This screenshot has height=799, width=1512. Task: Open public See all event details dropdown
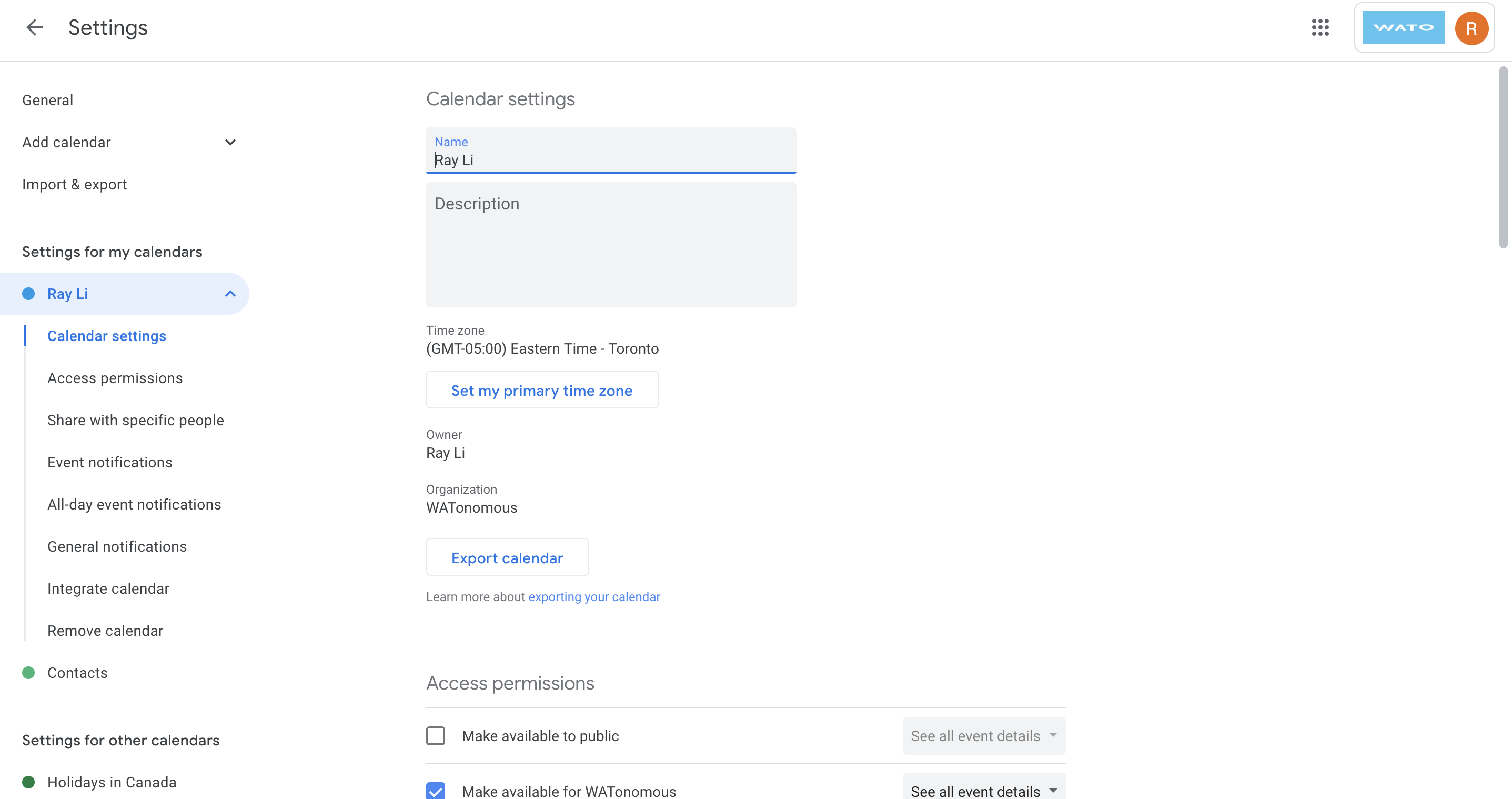984,736
